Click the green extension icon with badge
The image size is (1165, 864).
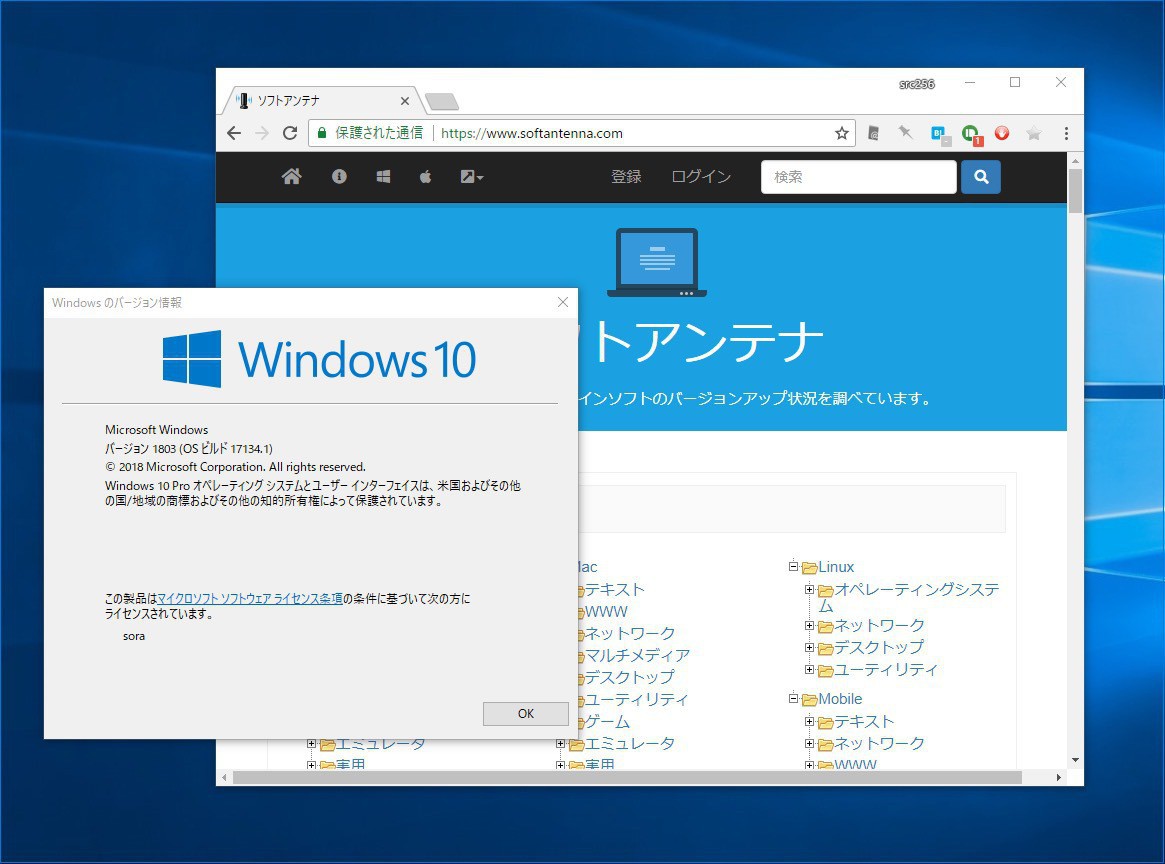pos(971,134)
